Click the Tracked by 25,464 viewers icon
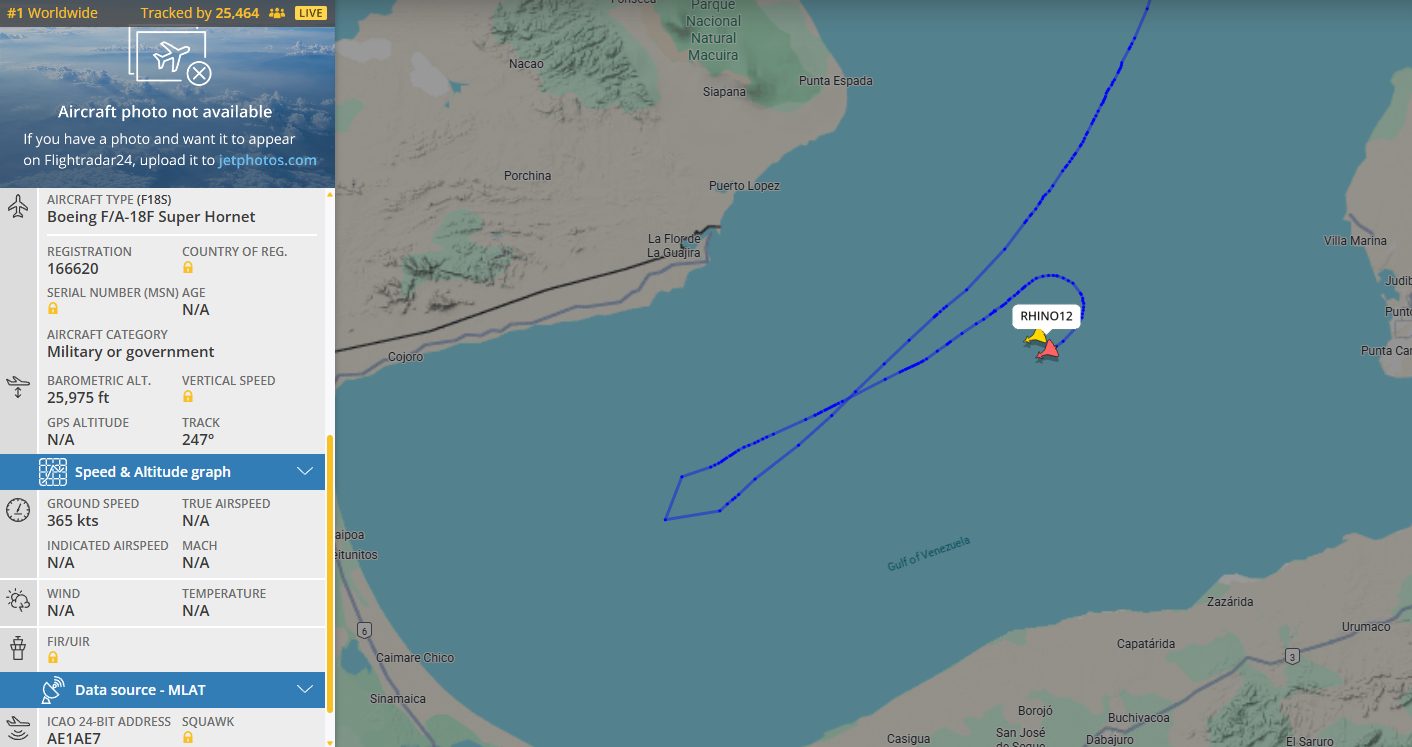This screenshot has height=747, width=1412. pos(277,13)
